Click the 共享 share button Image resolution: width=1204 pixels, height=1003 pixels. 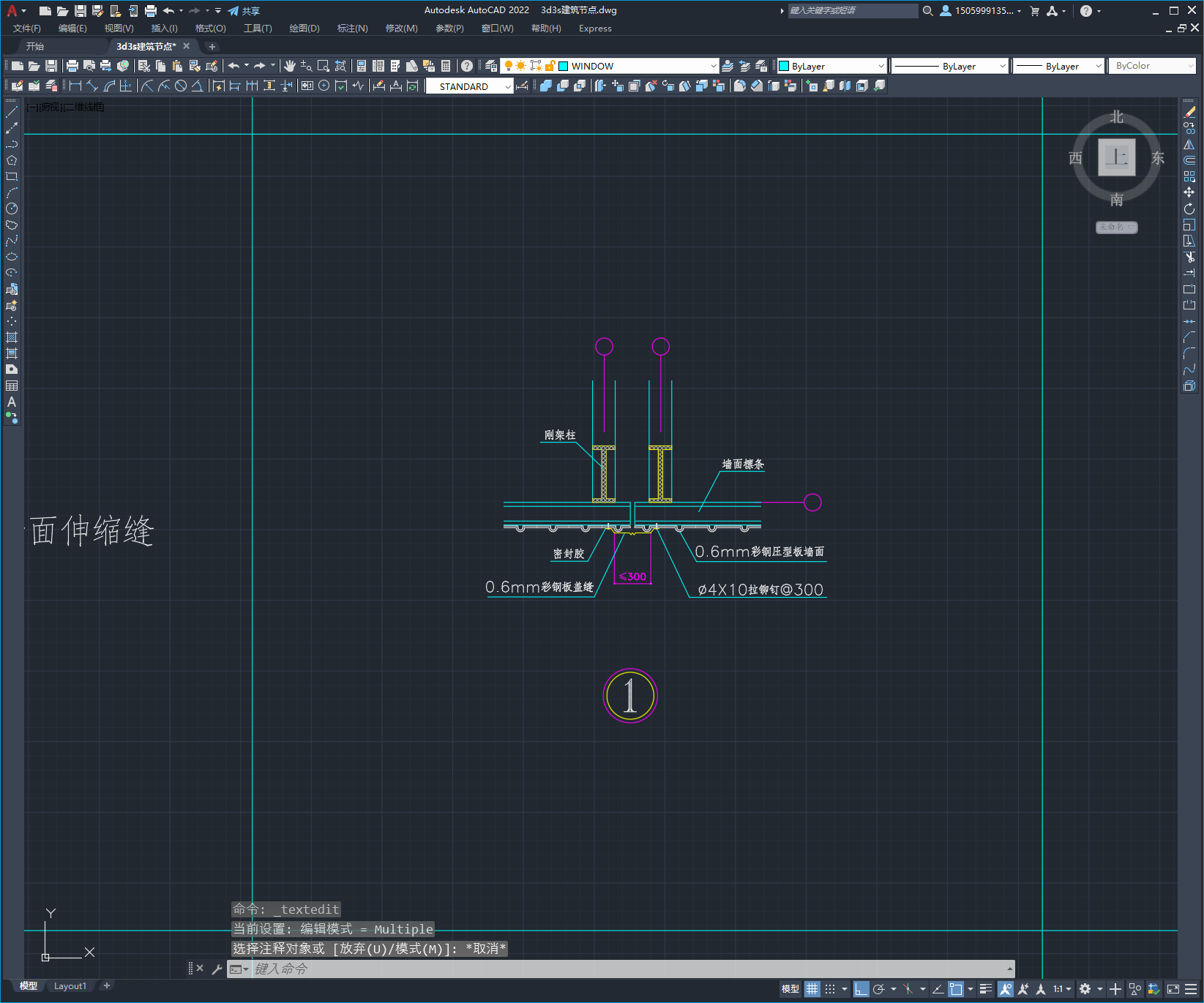[244, 11]
